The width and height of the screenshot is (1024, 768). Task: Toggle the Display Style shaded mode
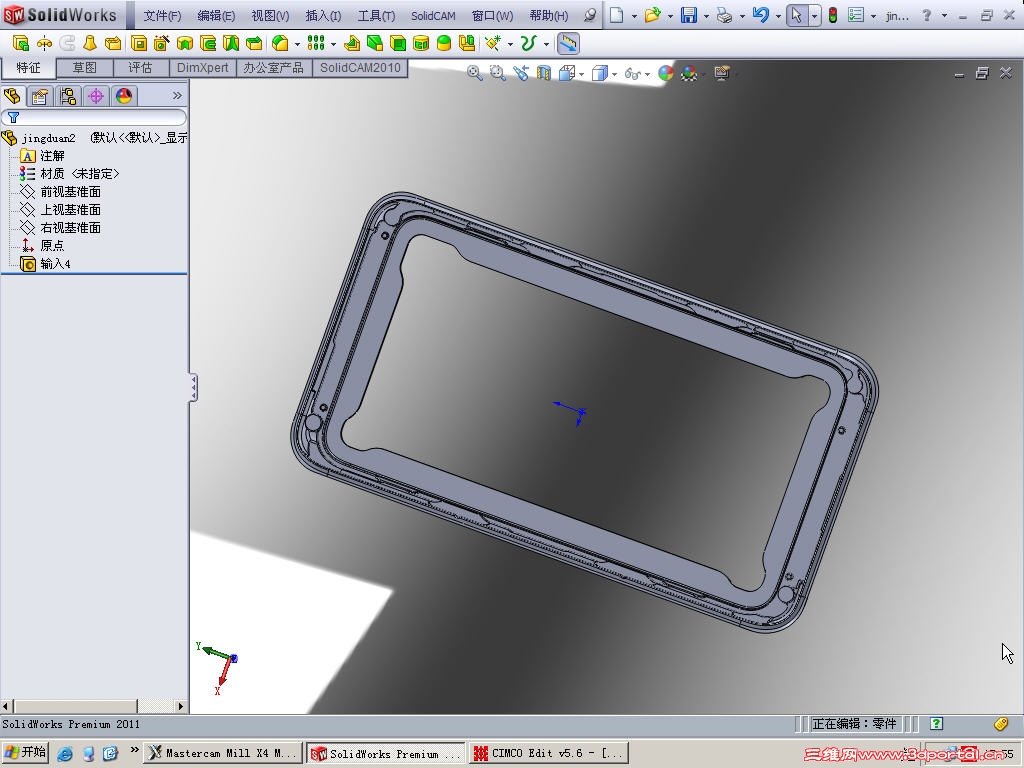pyautogui.click(x=600, y=72)
